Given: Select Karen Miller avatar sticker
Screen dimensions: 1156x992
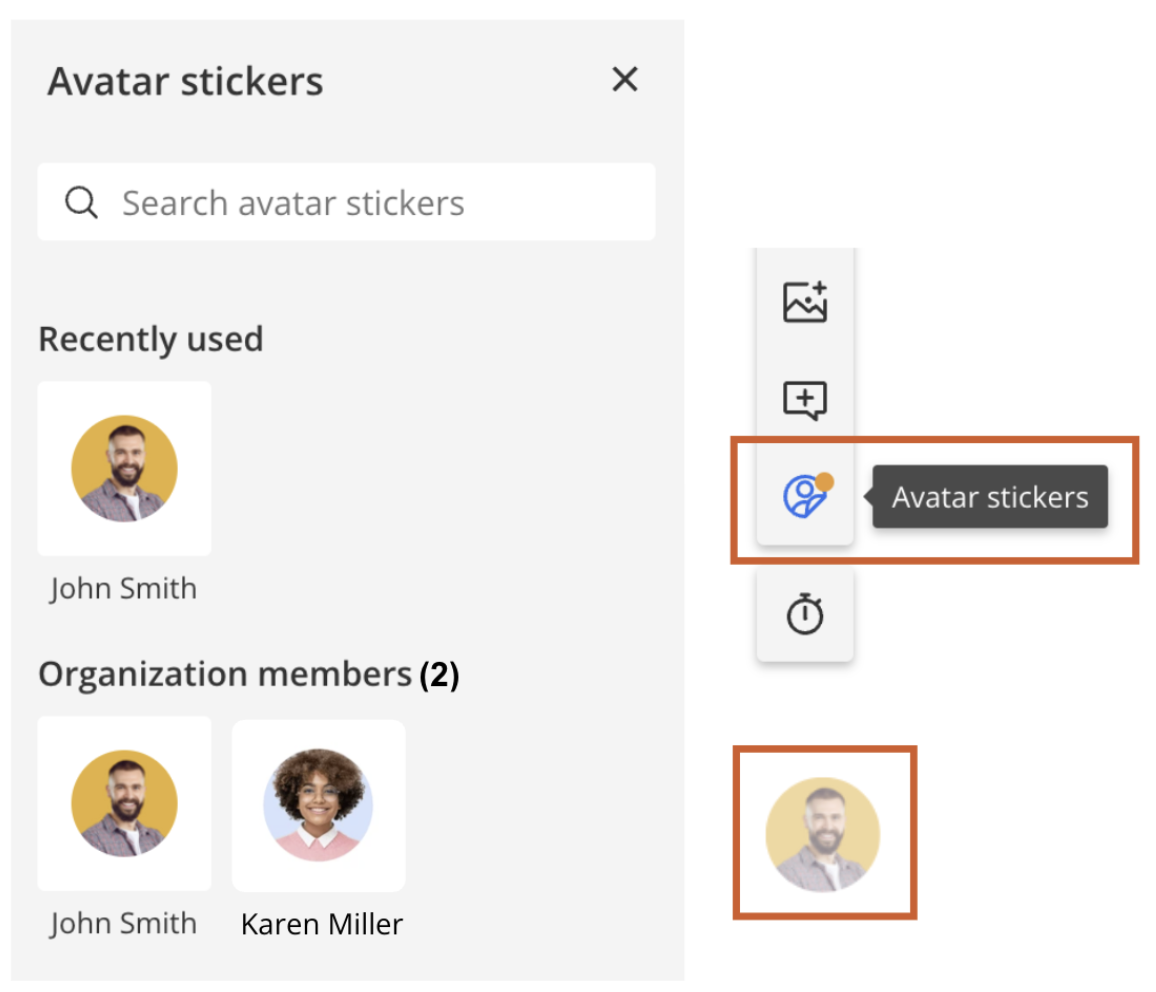Looking at the screenshot, I should pos(318,805).
